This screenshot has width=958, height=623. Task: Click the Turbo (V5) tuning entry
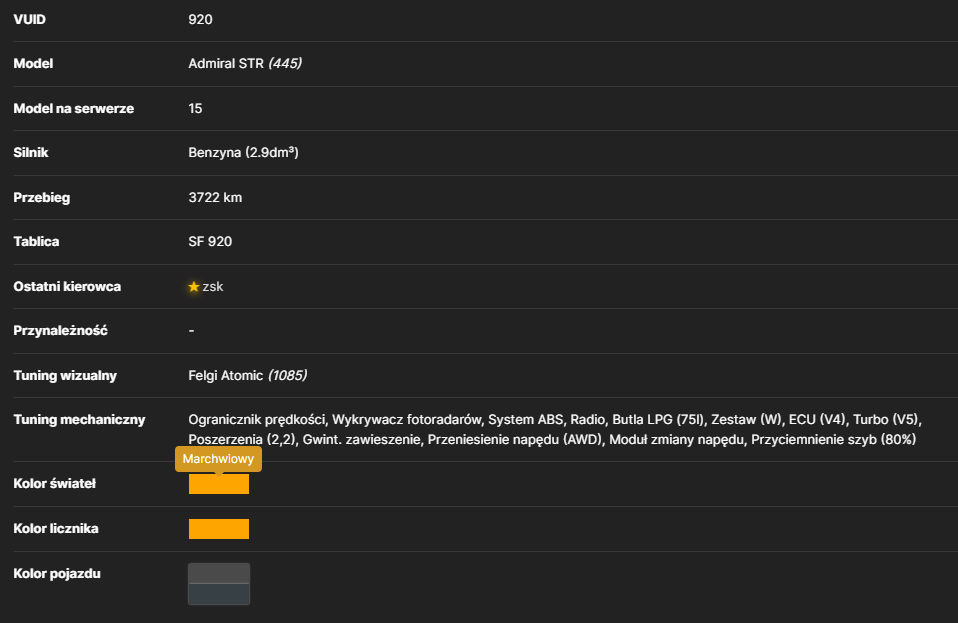(886, 420)
